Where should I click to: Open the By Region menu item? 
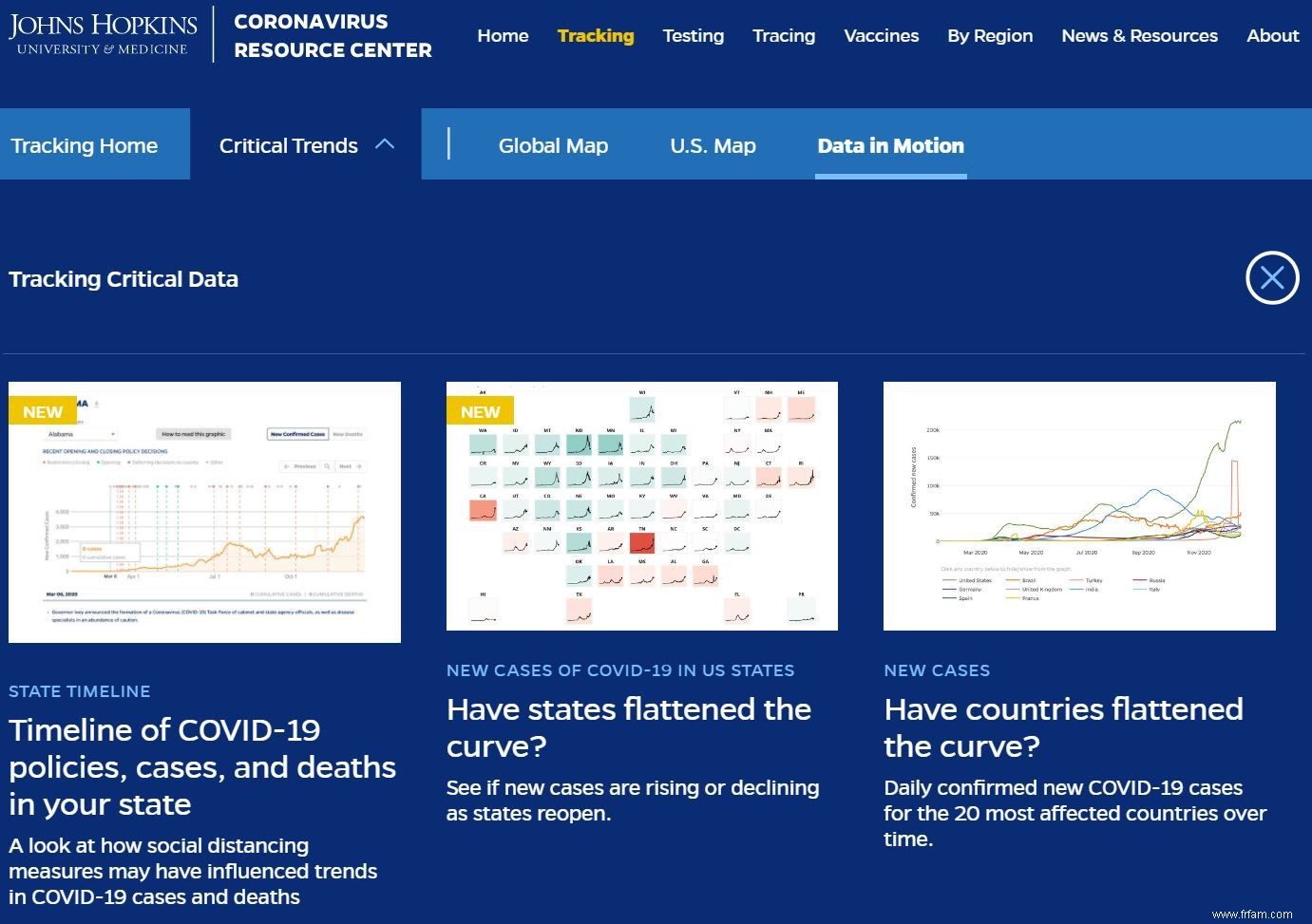pos(990,36)
